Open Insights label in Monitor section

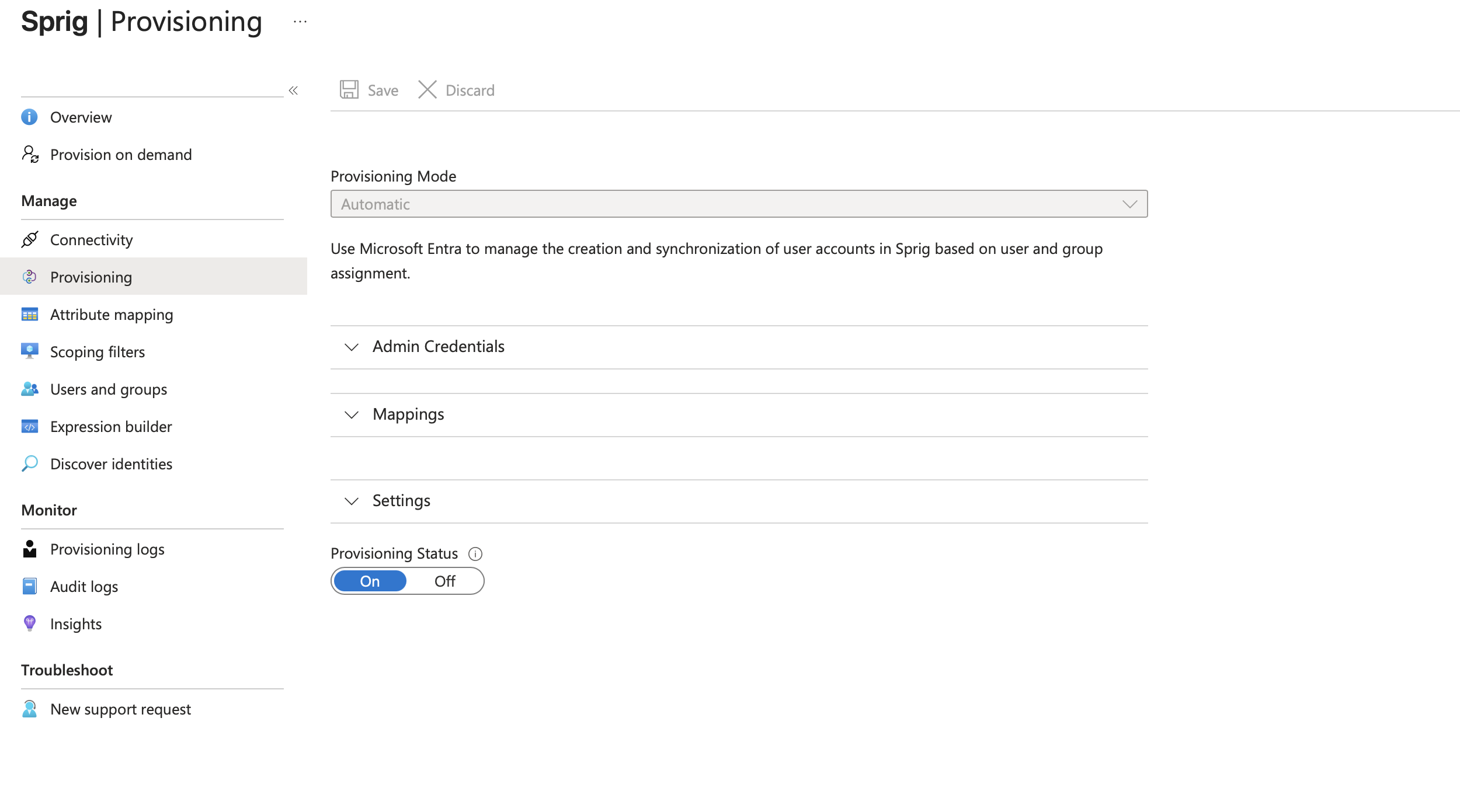[76, 624]
